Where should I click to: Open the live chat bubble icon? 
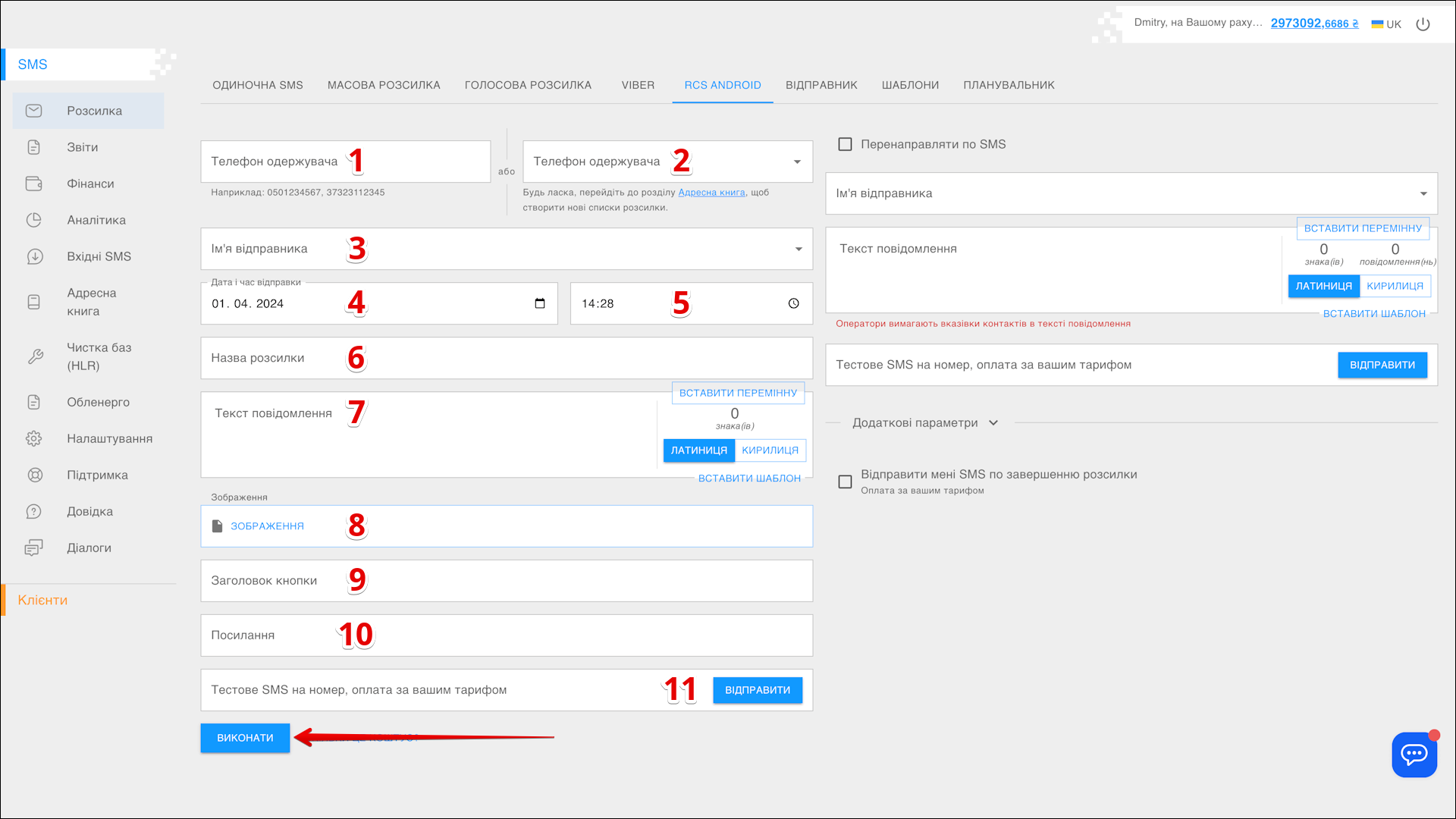1414,755
